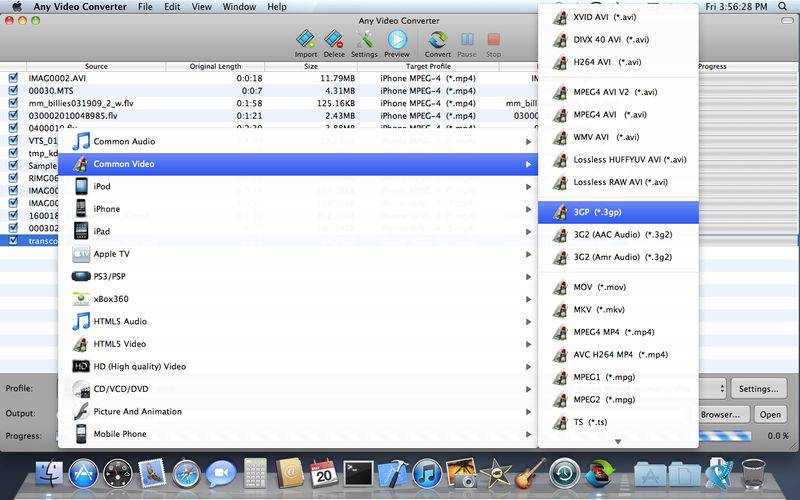Click the Size column header
The width and height of the screenshot is (800, 500).
point(311,66)
